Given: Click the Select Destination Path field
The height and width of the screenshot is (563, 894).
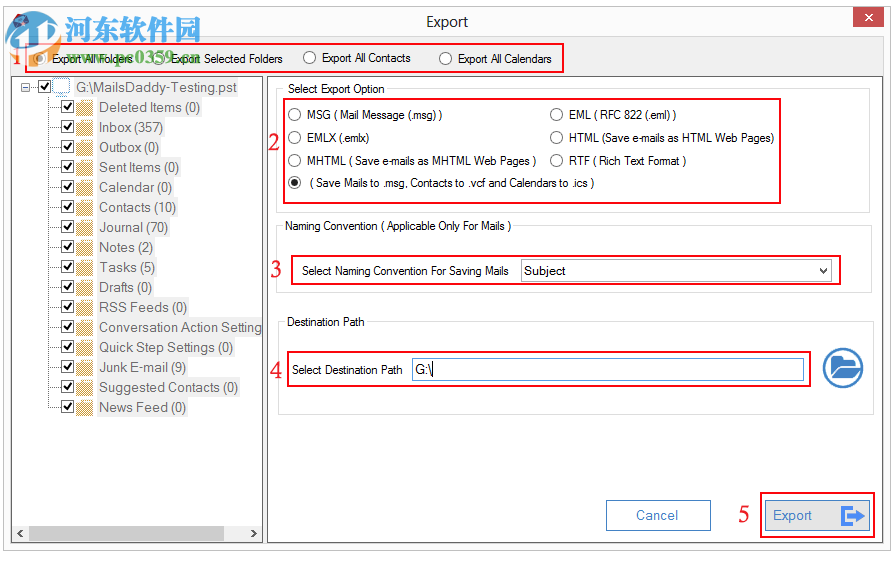Looking at the screenshot, I should [608, 370].
